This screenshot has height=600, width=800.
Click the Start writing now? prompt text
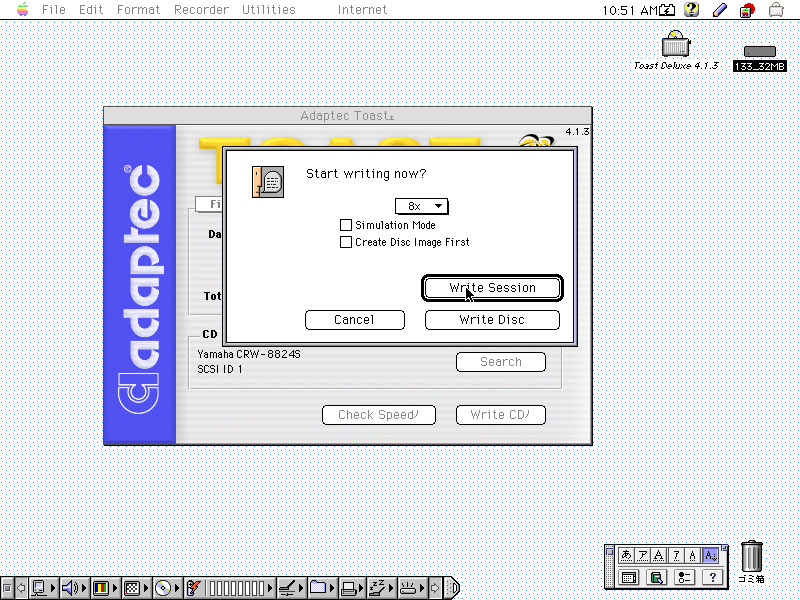366,174
